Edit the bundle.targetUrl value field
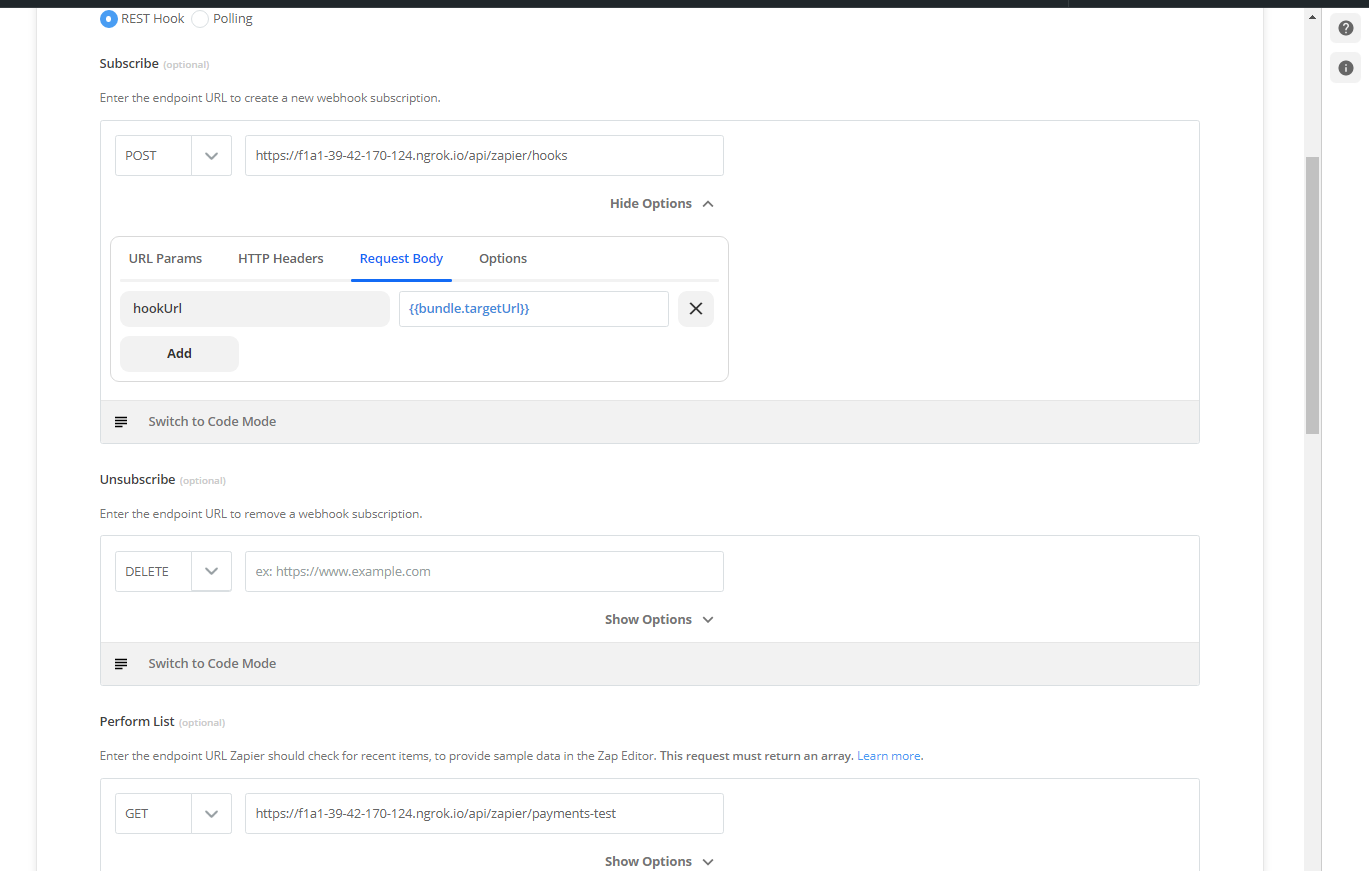The height and width of the screenshot is (871, 1369). (534, 309)
